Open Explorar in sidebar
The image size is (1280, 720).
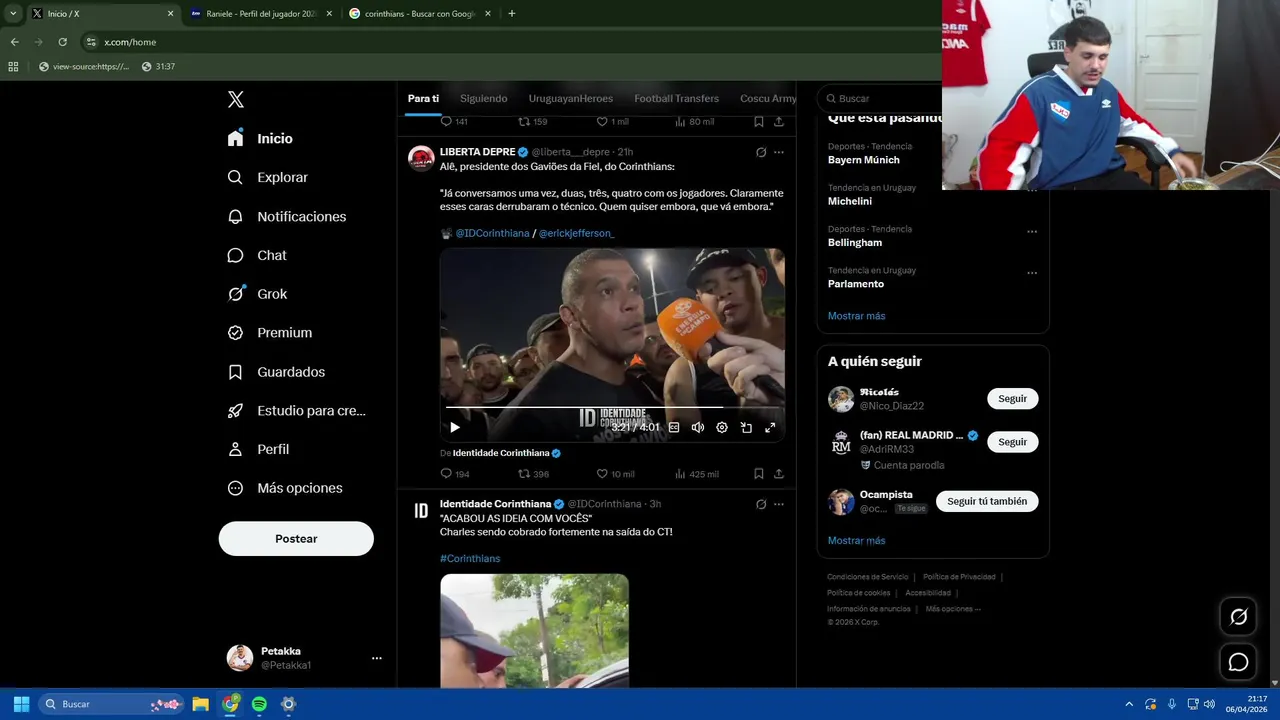[x=267, y=177]
